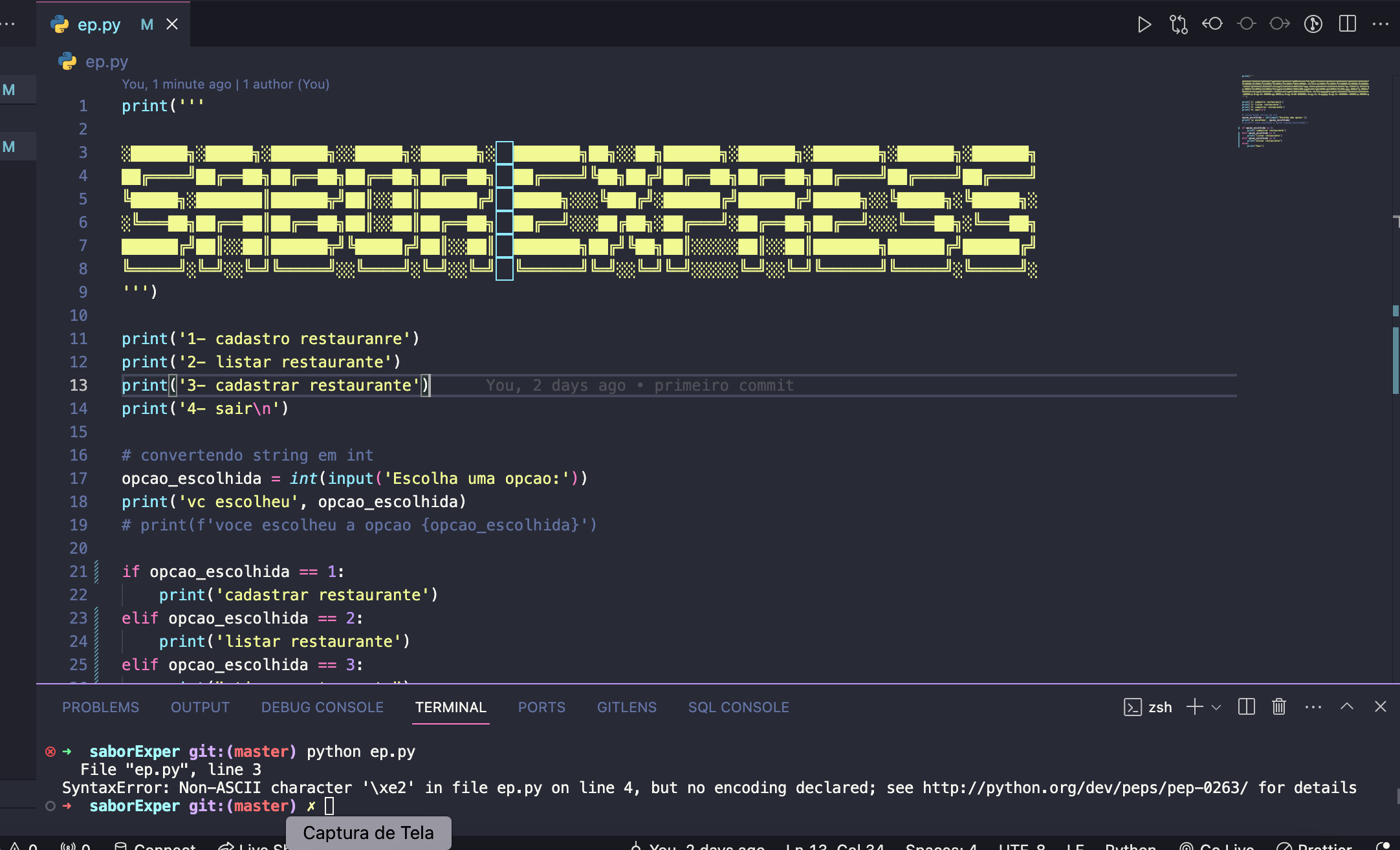The image size is (1400, 850).
Task: Click the UTF-8 encoding status item
Action: point(1022,846)
